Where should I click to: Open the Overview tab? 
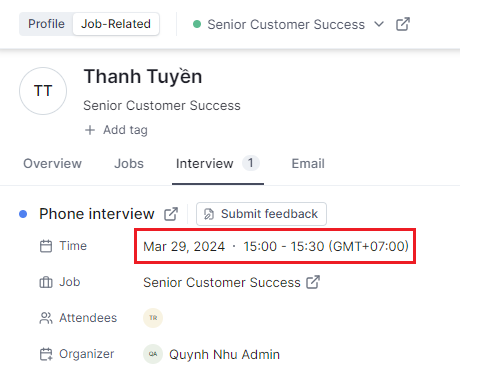(52, 164)
